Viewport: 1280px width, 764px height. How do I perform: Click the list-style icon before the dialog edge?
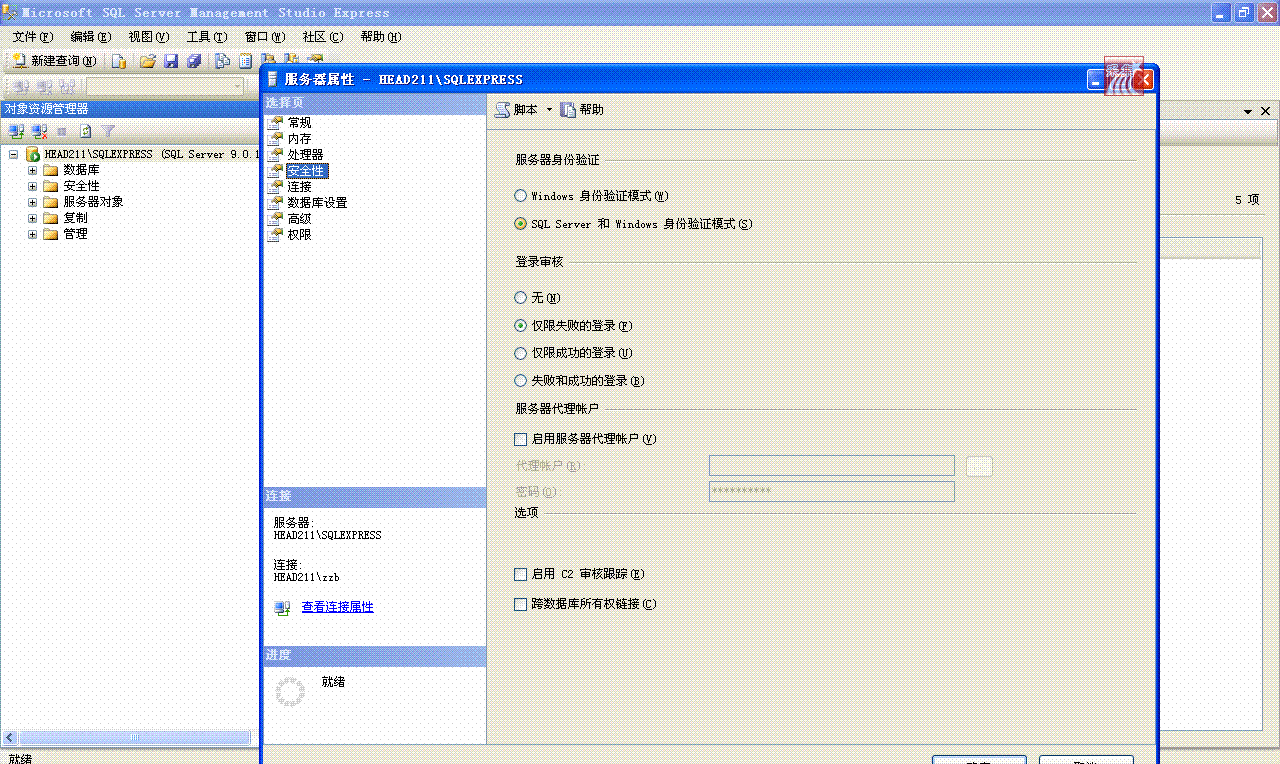click(x=246, y=61)
